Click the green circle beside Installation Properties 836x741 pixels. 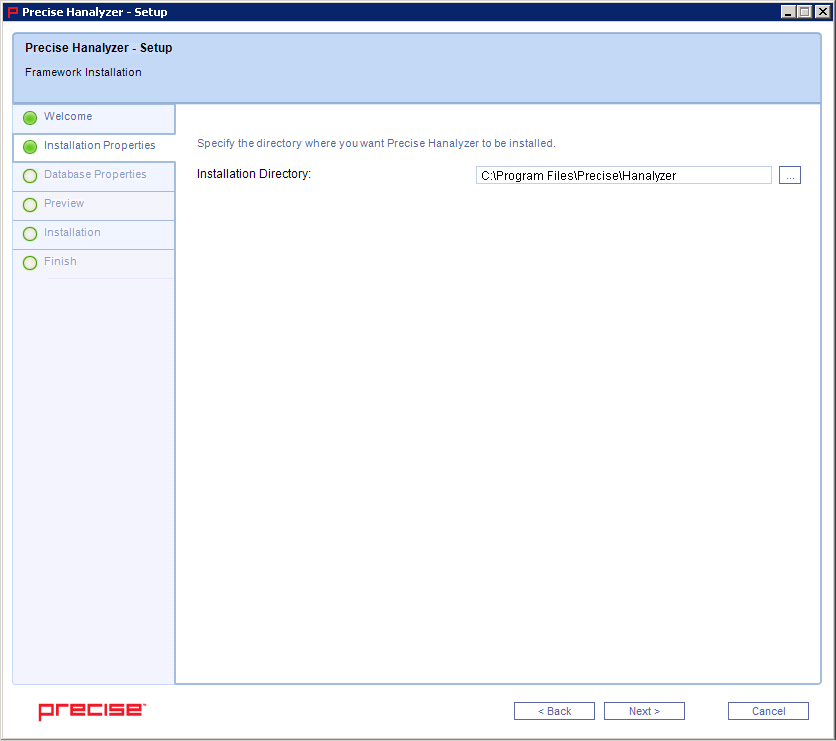30,147
